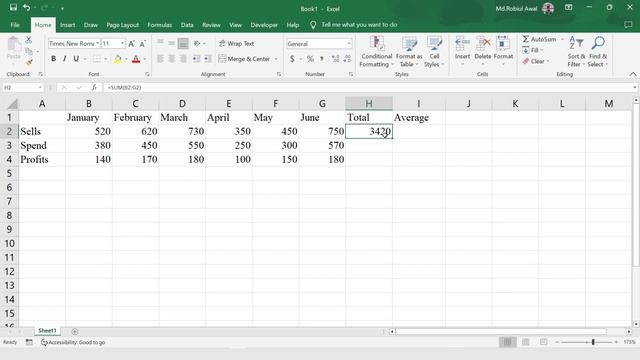Switch to the Insert tab
640x360 pixels.
pyautogui.click(x=67, y=25)
